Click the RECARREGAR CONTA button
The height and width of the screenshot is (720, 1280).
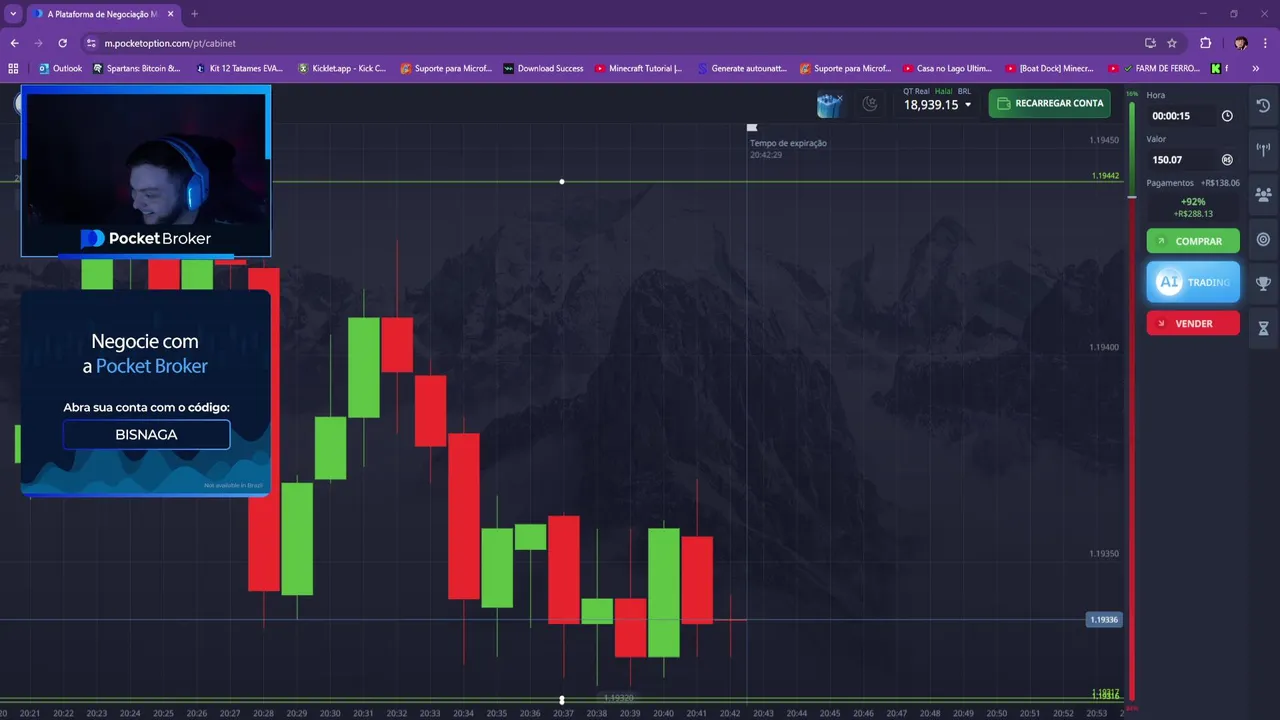click(x=1050, y=103)
